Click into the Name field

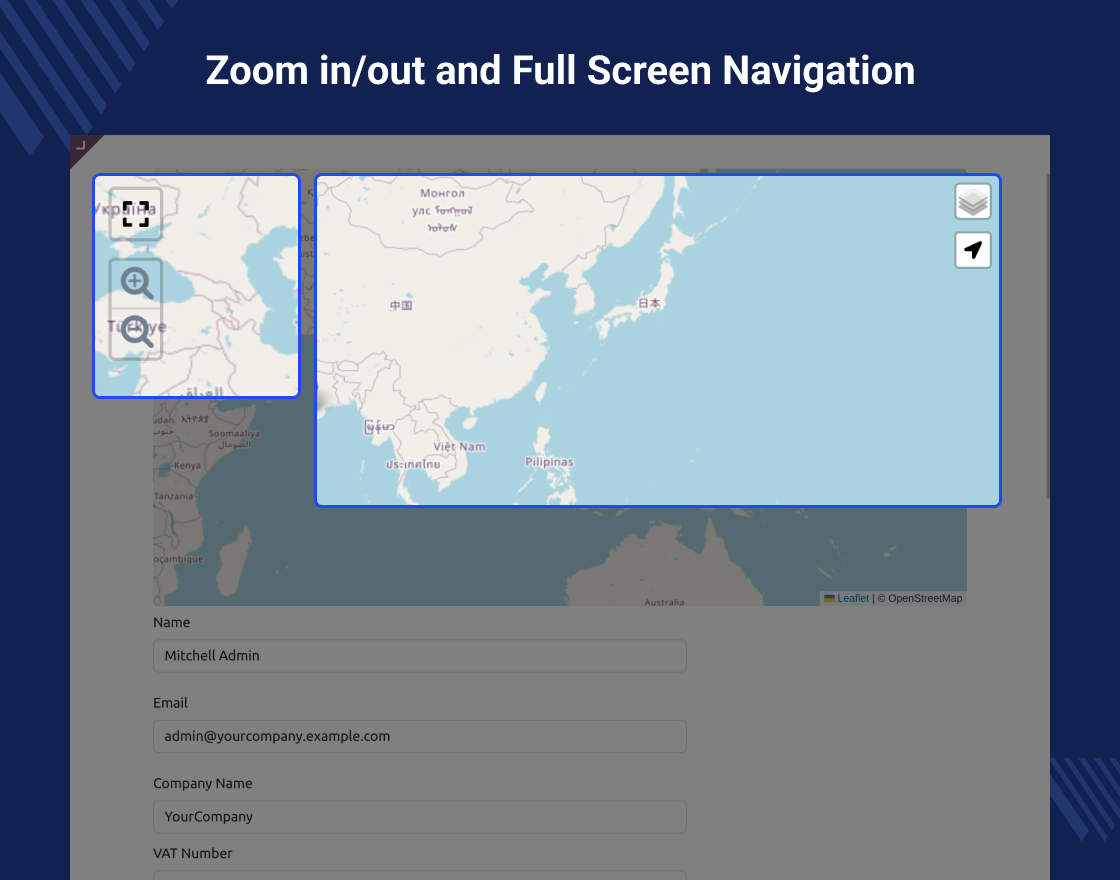click(x=419, y=656)
